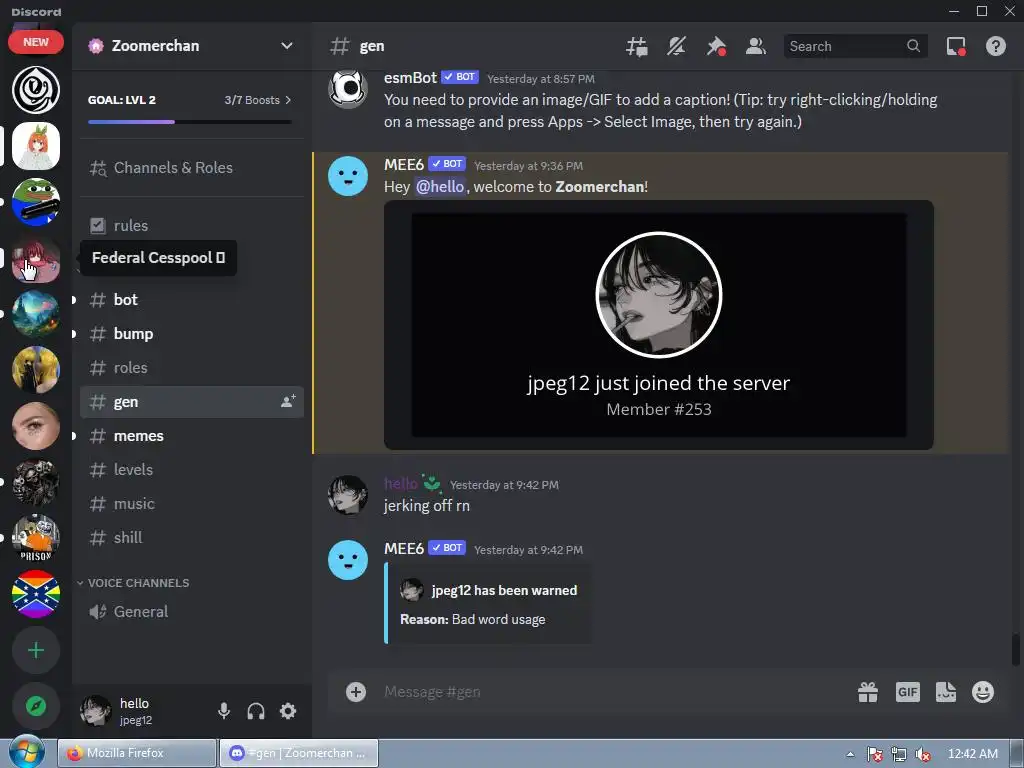Open the fantasy landscape server icon
The width and height of the screenshot is (1024, 768).
tap(36, 313)
